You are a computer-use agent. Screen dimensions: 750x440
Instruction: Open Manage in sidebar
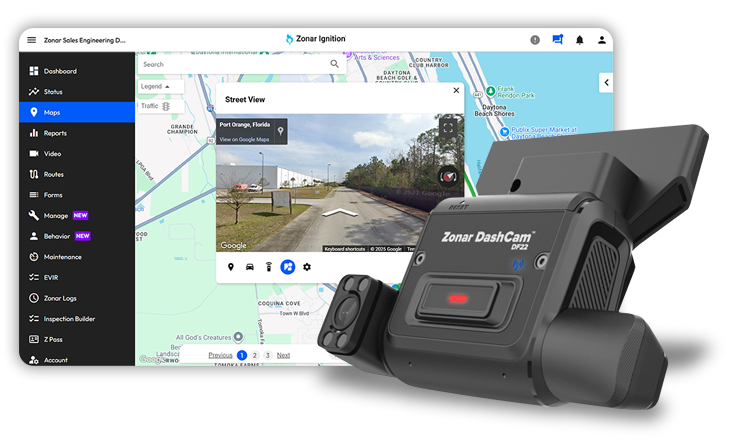coord(77,216)
